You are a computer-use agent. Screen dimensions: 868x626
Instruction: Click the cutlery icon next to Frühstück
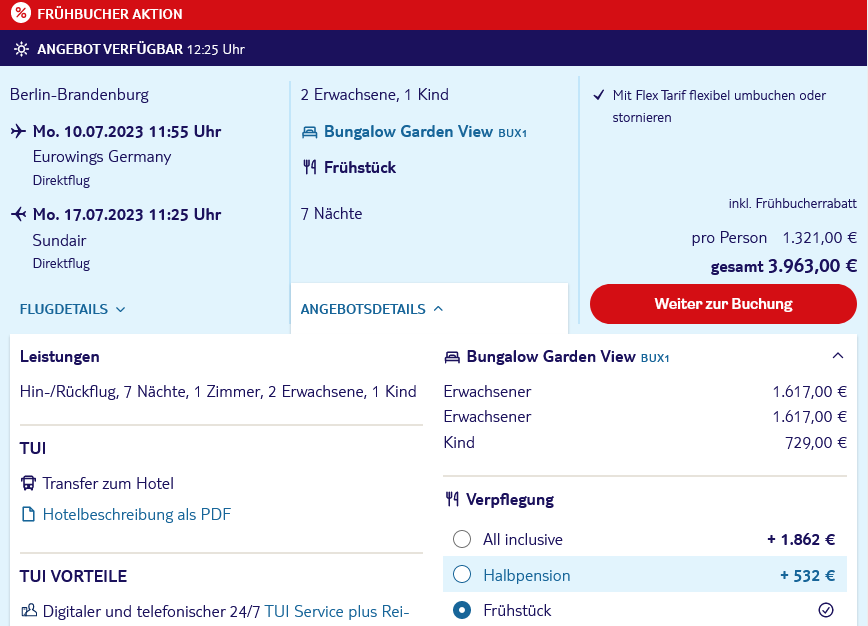point(309,167)
